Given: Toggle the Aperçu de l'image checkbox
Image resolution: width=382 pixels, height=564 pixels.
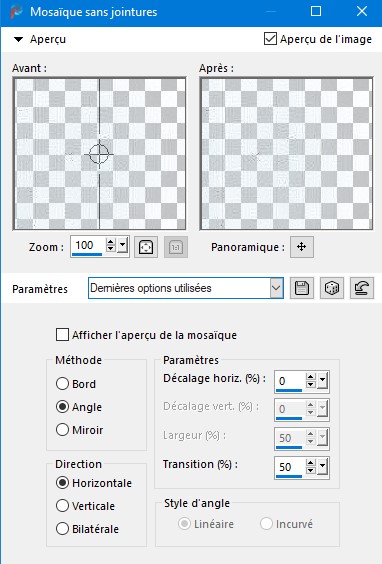Looking at the screenshot, I should tap(270, 38).
